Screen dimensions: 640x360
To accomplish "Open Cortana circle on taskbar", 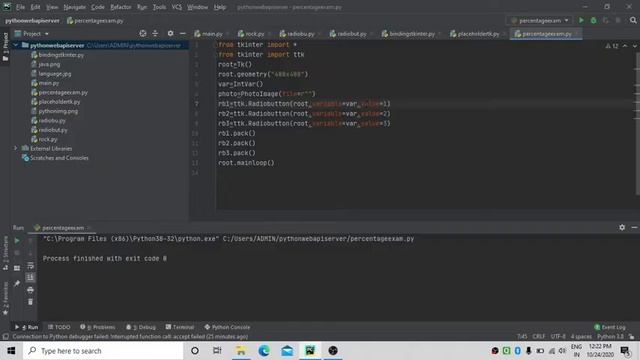I will pos(195,351).
